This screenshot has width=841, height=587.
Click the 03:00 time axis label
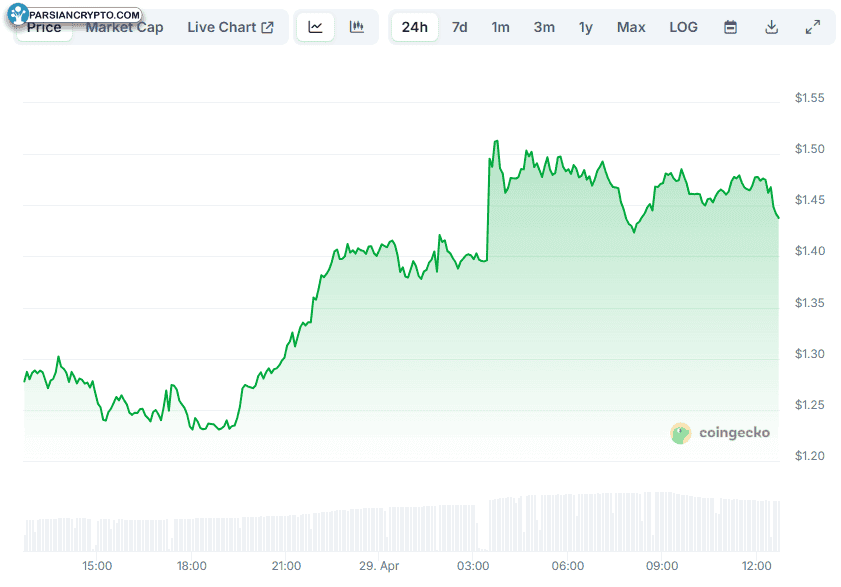click(x=473, y=566)
